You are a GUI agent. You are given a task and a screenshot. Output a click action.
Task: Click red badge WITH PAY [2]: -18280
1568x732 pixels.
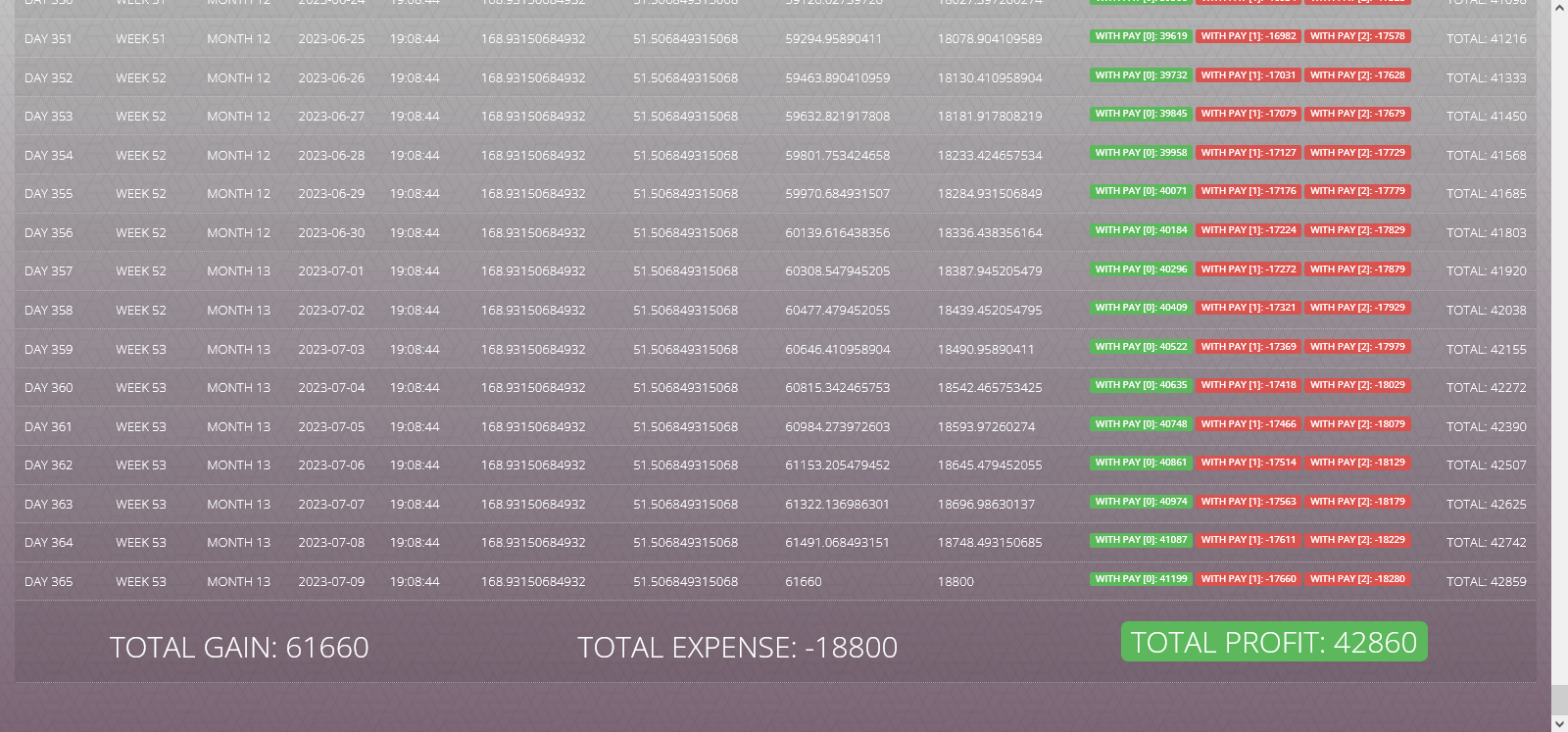point(1357,579)
